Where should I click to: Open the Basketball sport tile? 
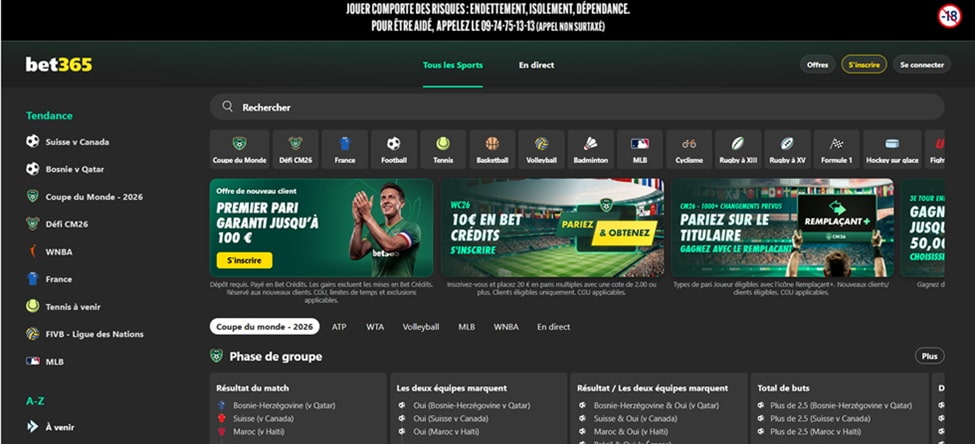[492, 149]
